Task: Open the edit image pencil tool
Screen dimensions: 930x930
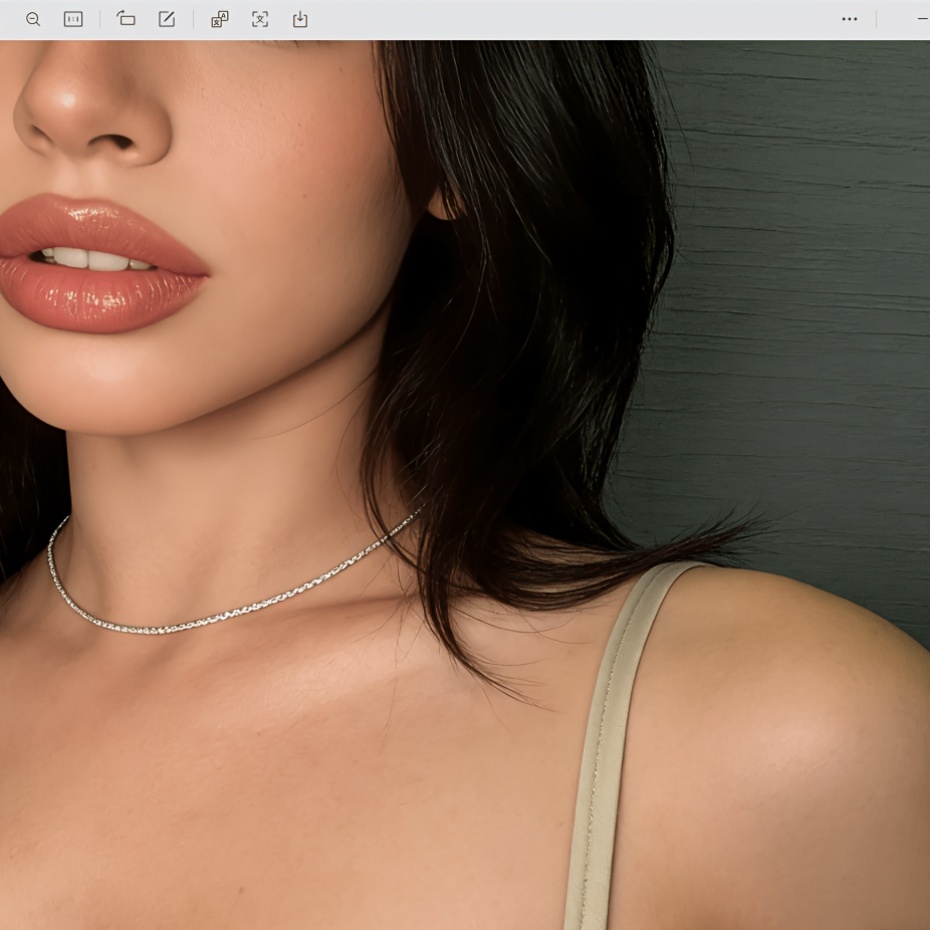Action: click(167, 19)
